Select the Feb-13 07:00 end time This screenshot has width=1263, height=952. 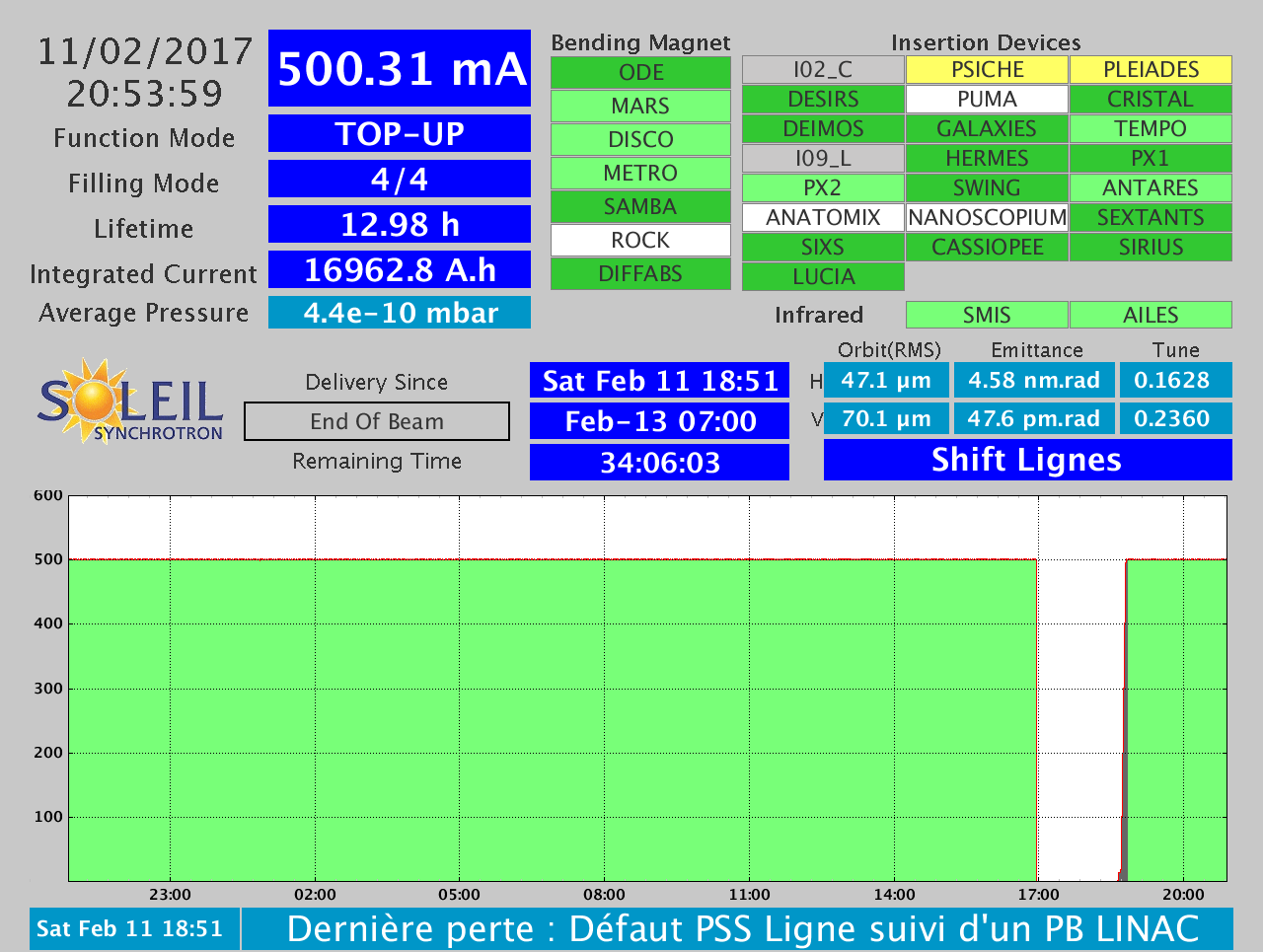(659, 421)
